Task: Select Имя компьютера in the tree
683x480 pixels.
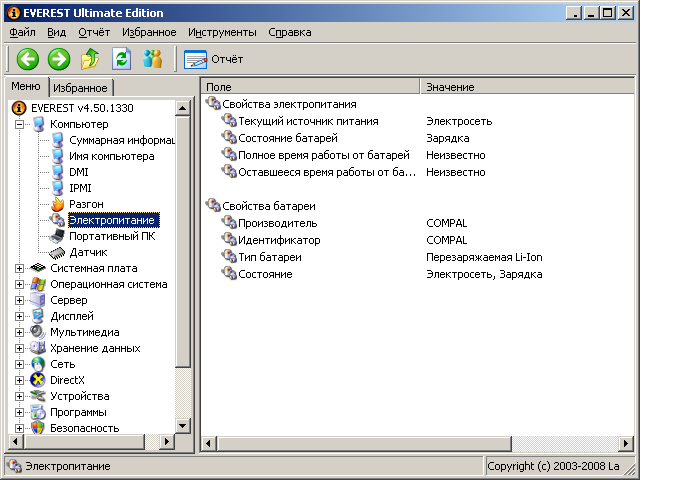Action: [112, 156]
